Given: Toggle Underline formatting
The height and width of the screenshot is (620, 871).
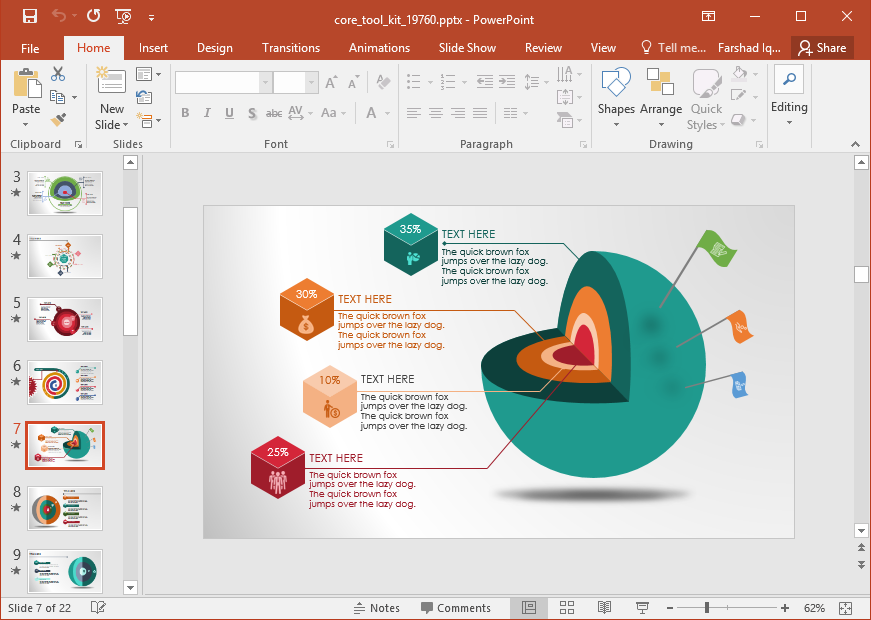Looking at the screenshot, I should 229,113.
